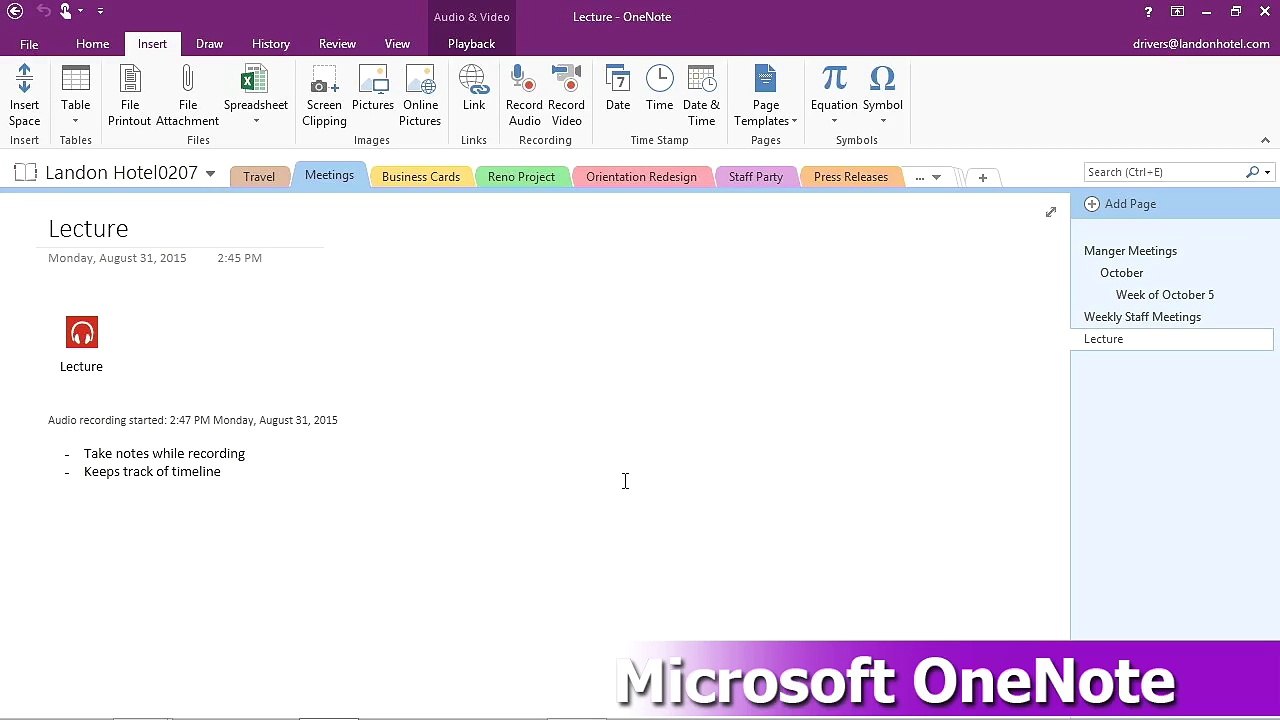Click the Take notes while recording line
The height and width of the screenshot is (720, 1280).
click(164, 454)
